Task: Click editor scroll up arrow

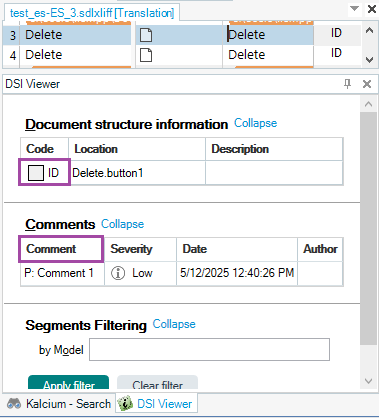Action: [x=369, y=31]
